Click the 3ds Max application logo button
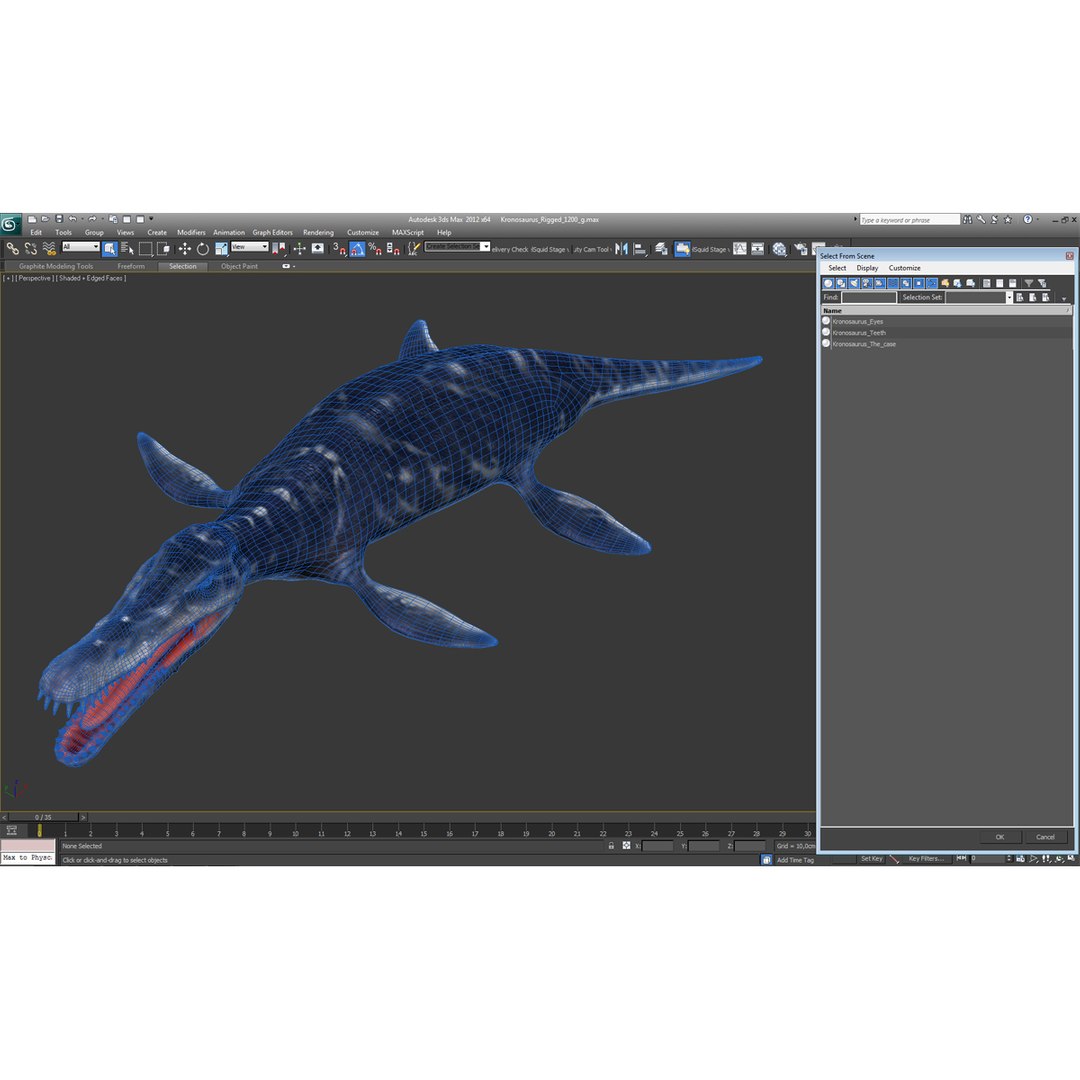This screenshot has height=1080, width=1080. coord(10,225)
